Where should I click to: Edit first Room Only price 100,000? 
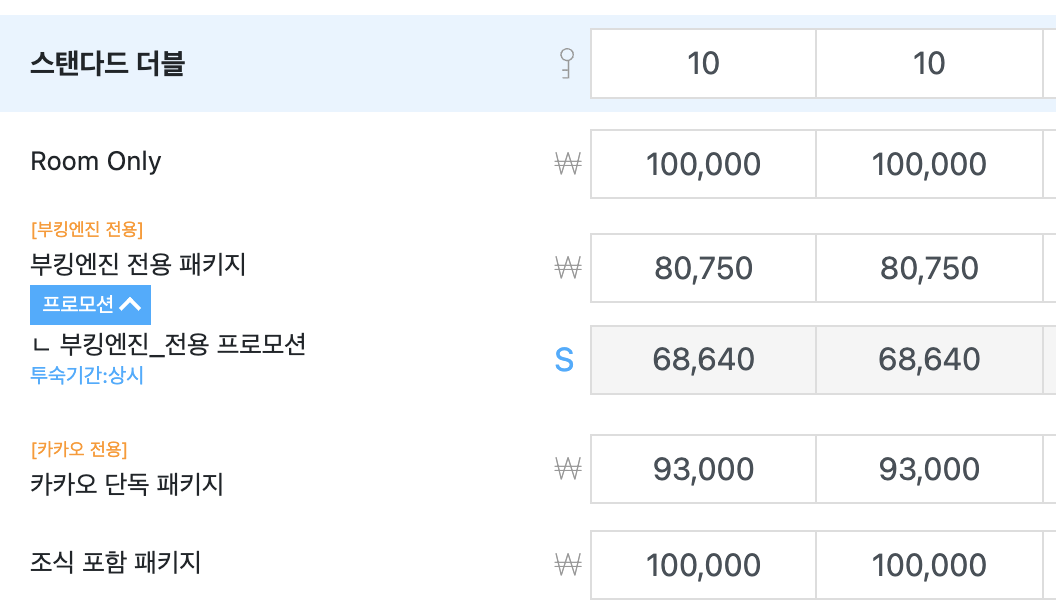click(x=703, y=164)
